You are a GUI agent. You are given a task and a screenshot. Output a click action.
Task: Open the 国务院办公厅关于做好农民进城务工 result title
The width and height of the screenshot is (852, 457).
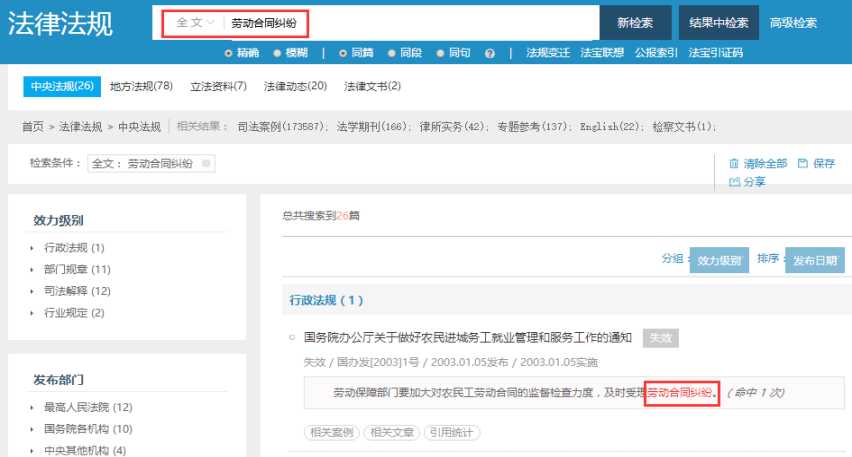pos(468,337)
